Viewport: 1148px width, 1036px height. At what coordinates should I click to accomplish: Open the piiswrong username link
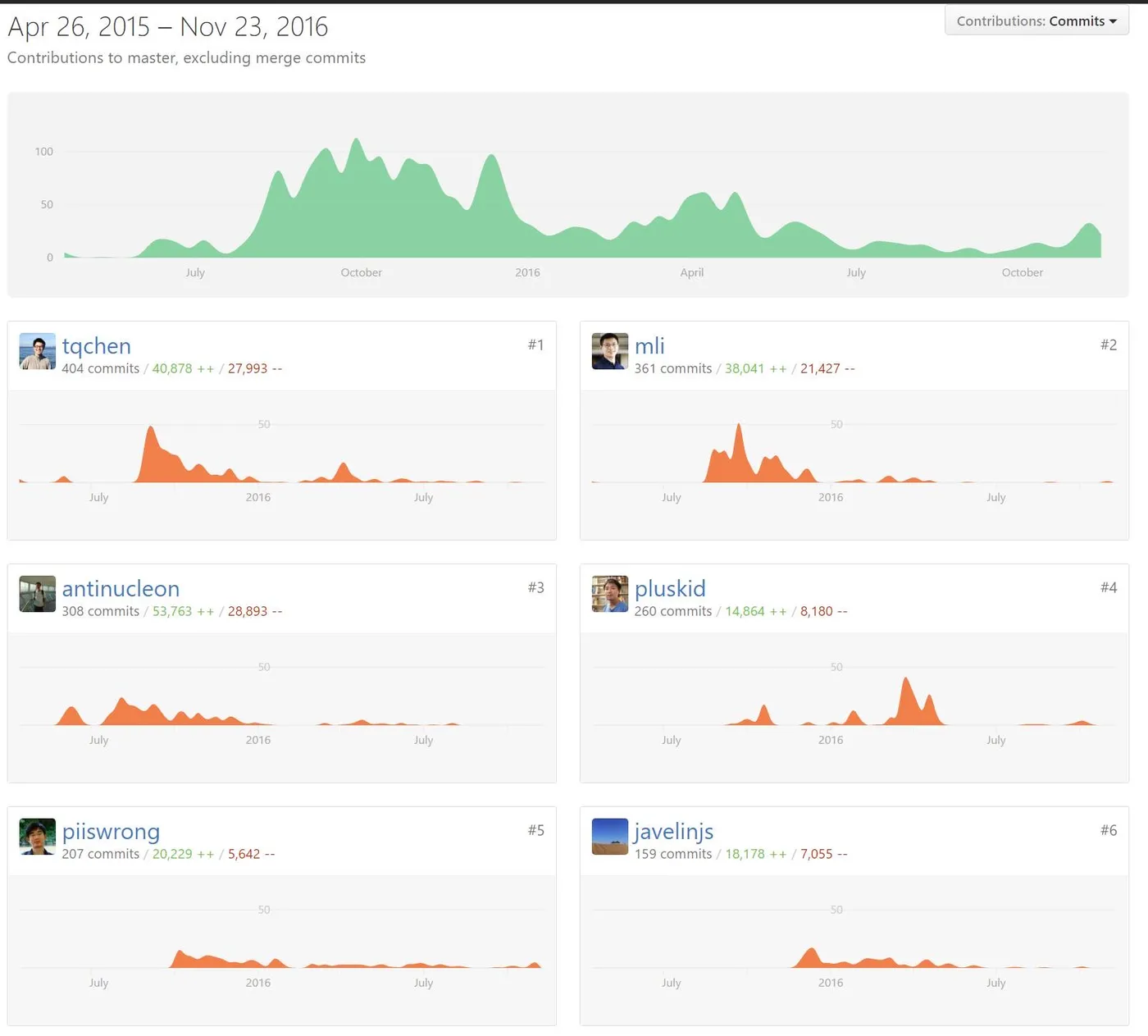point(111,832)
